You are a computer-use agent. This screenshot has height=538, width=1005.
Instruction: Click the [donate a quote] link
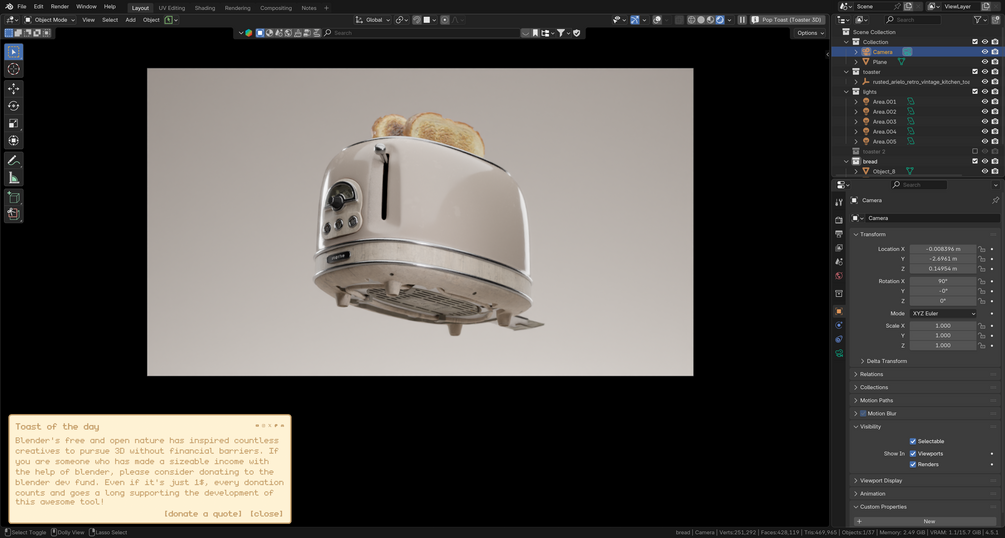(x=203, y=514)
